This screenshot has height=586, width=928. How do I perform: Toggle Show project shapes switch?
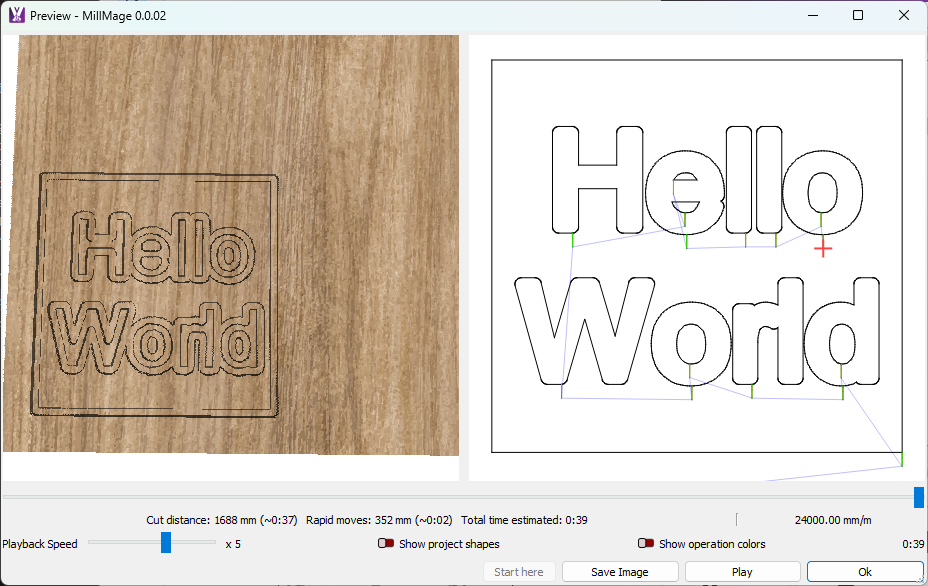click(x=385, y=544)
